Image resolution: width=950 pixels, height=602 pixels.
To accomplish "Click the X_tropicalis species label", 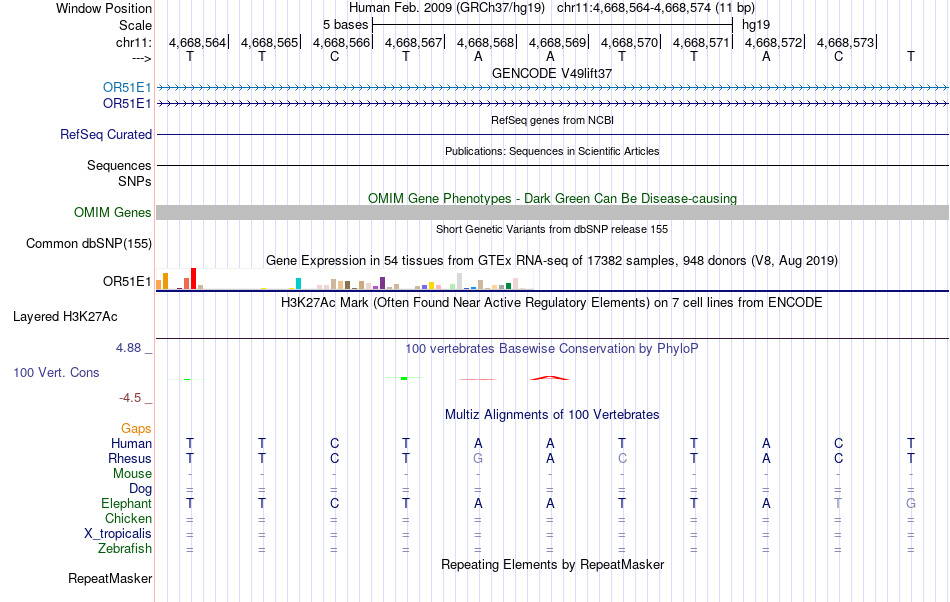I will 118,534.
